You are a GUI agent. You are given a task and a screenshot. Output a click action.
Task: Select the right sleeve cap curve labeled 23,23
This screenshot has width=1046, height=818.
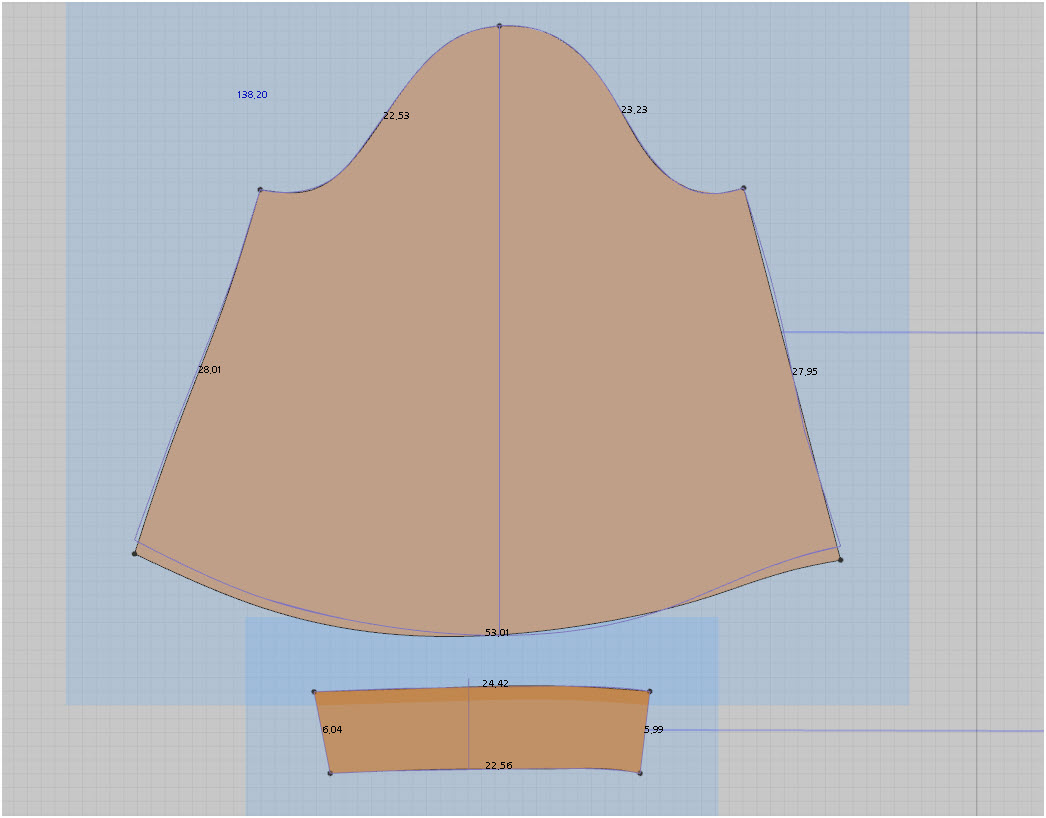(x=634, y=109)
